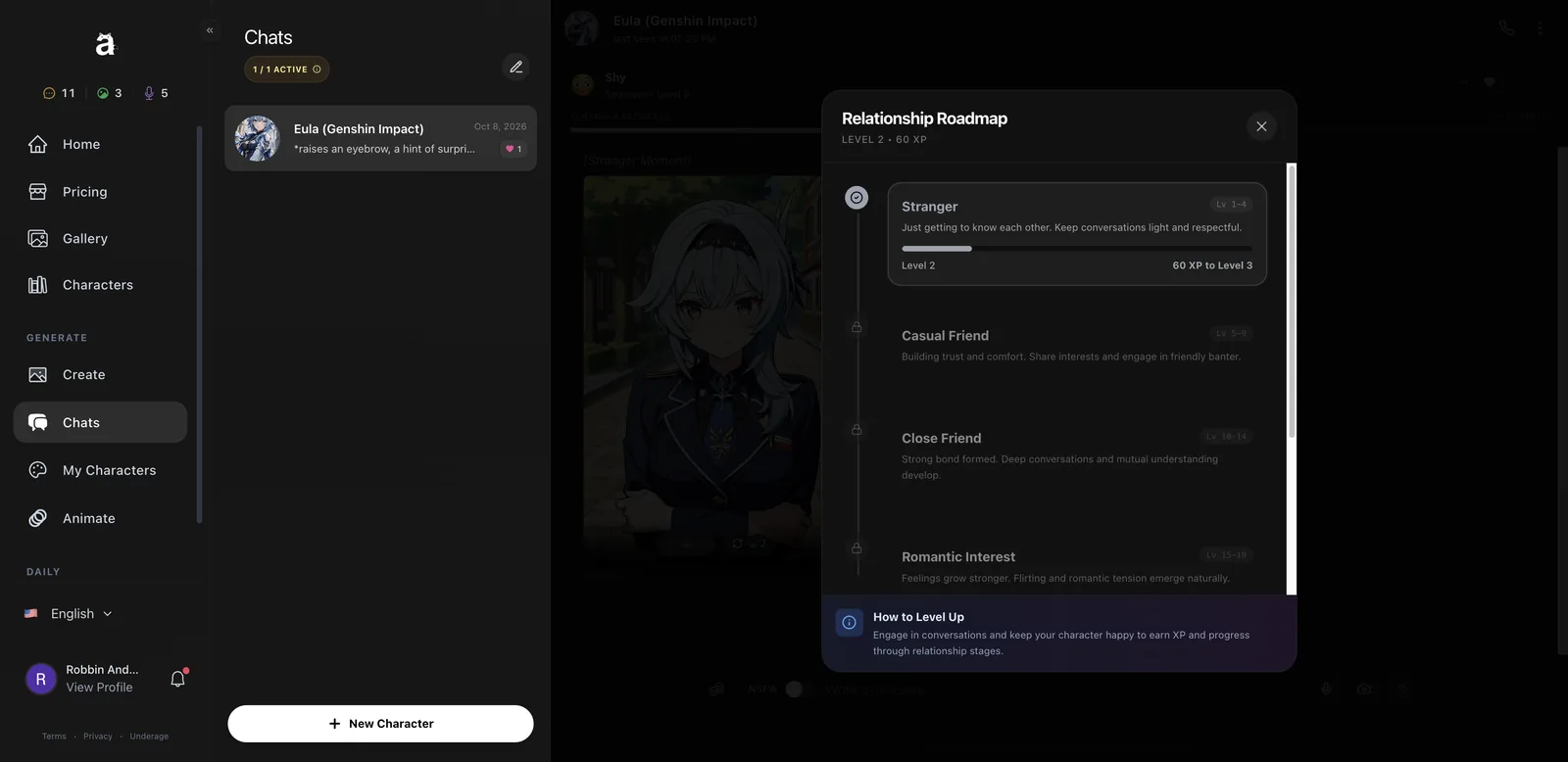Click the New Character button
This screenshot has width=1568, height=762.
[x=380, y=724]
